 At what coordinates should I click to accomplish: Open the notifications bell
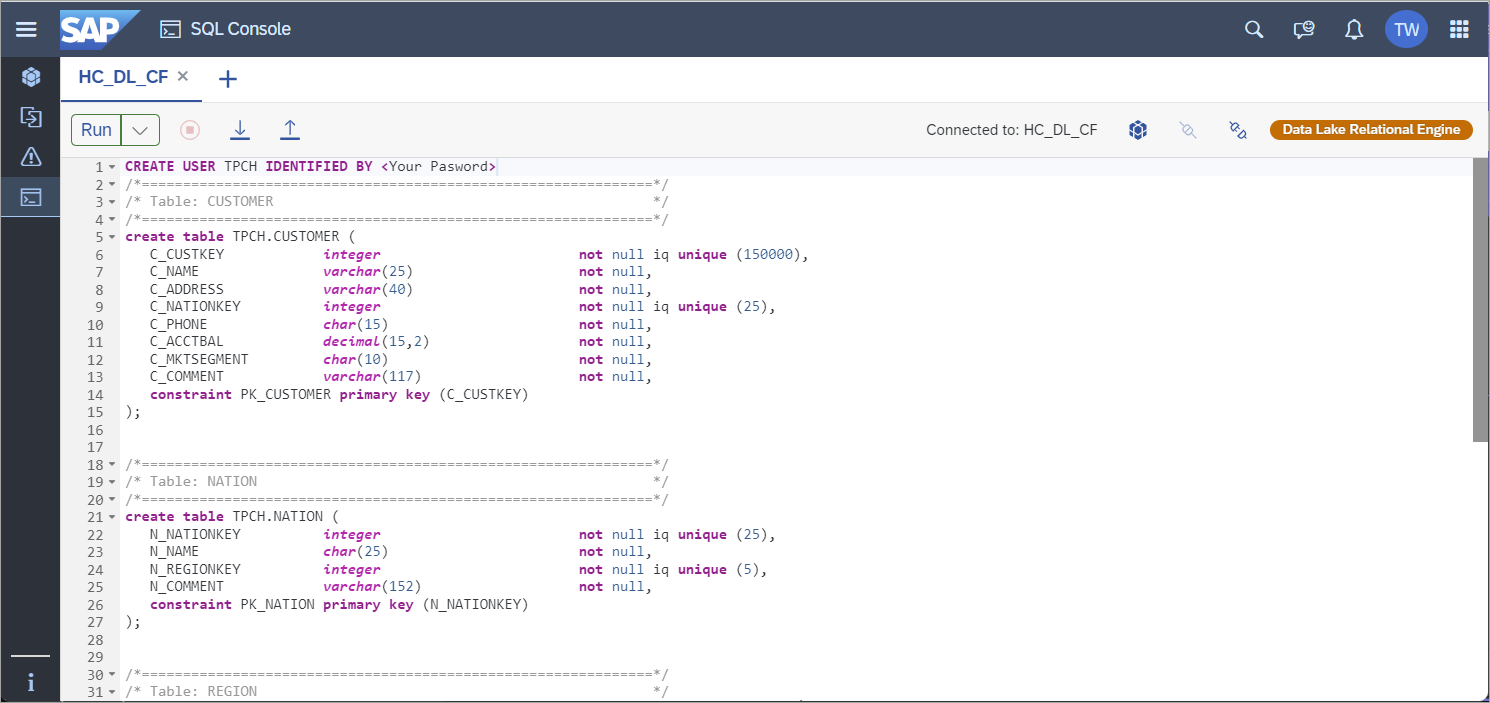click(1354, 29)
